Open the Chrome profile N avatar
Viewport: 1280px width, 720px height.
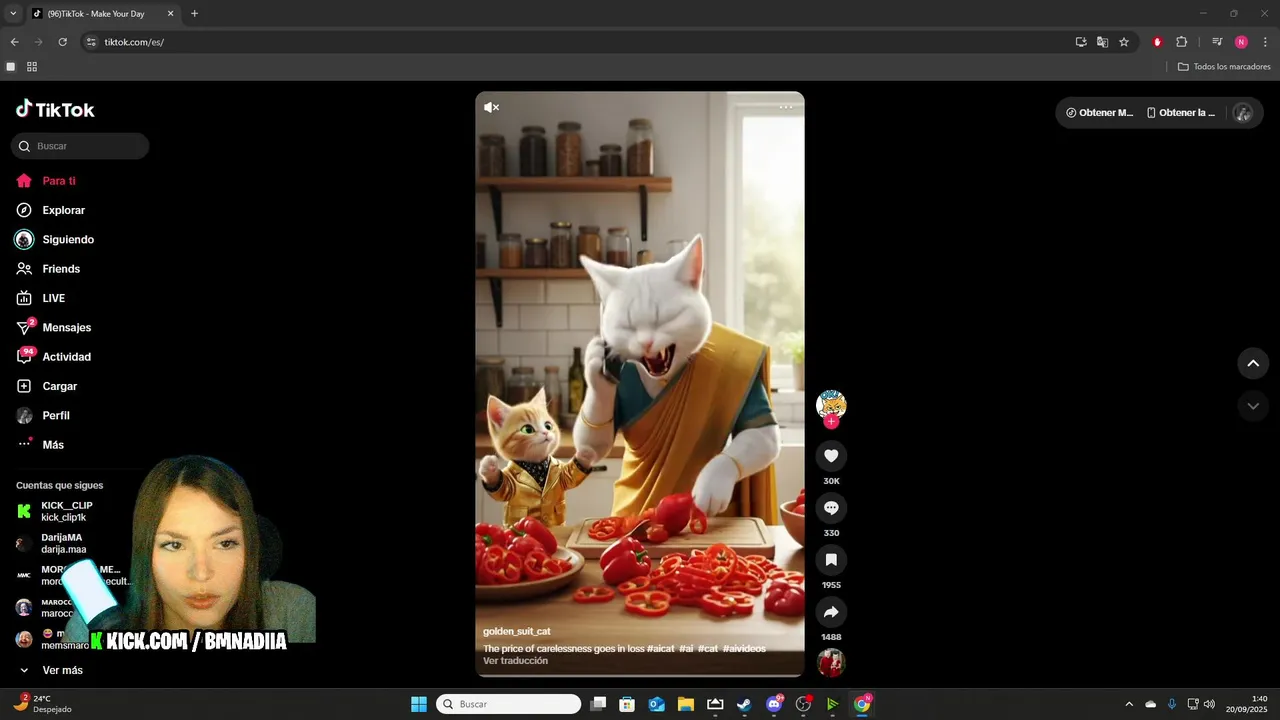coord(1241,42)
